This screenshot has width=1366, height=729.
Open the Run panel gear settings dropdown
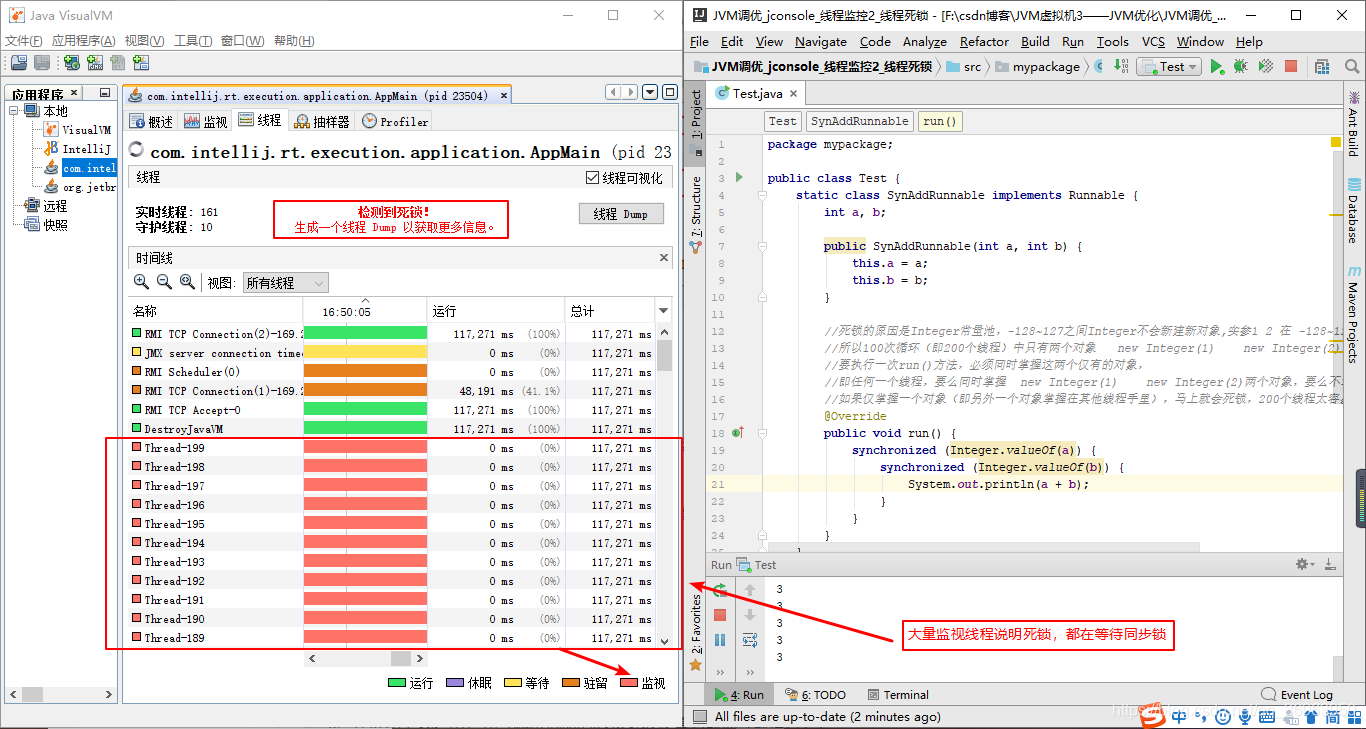1305,564
